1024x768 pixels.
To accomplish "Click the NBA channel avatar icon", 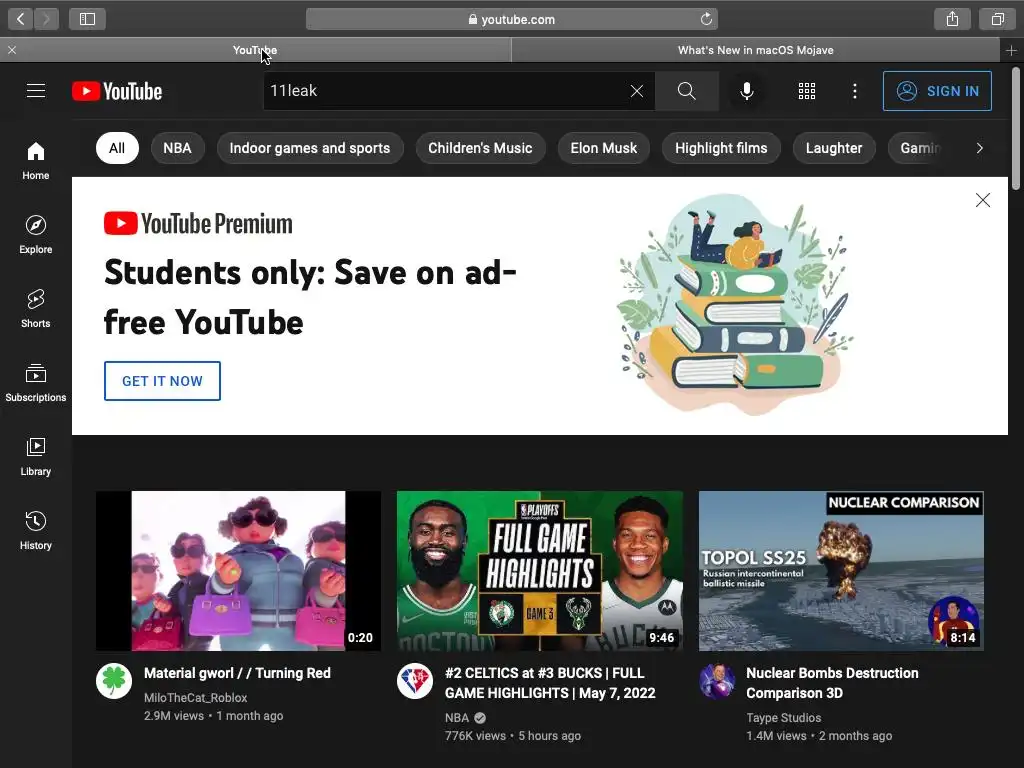I will 415,681.
